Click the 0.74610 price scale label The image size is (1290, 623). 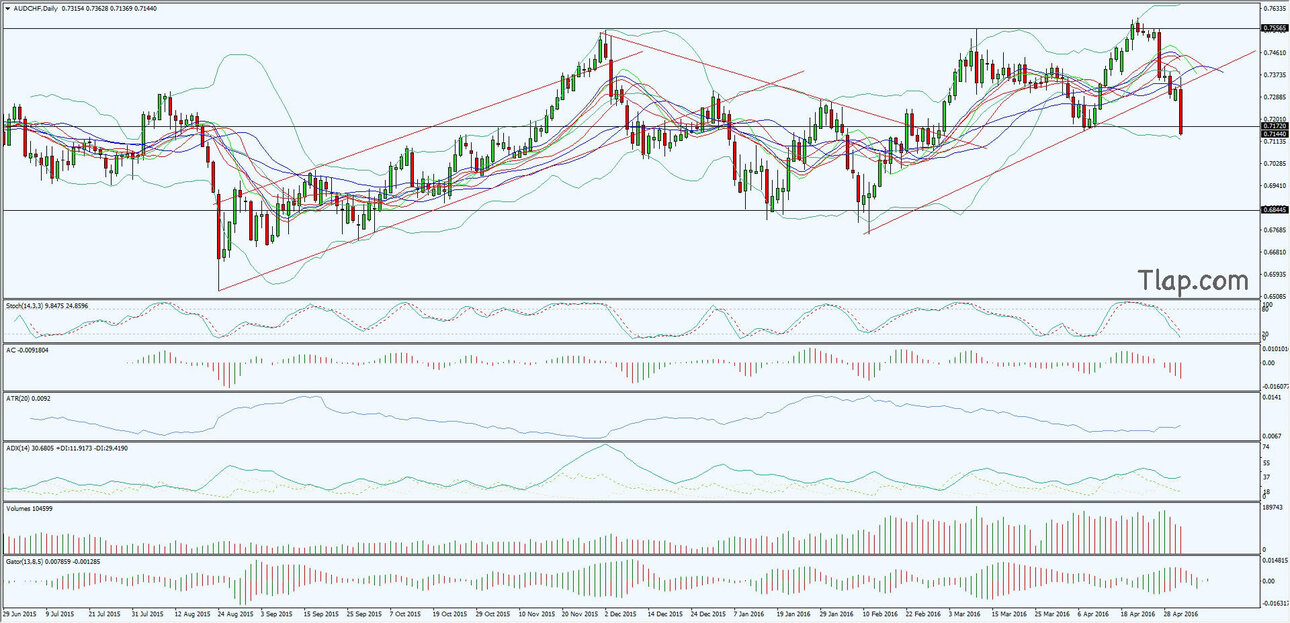click(x=1274, y=53)
